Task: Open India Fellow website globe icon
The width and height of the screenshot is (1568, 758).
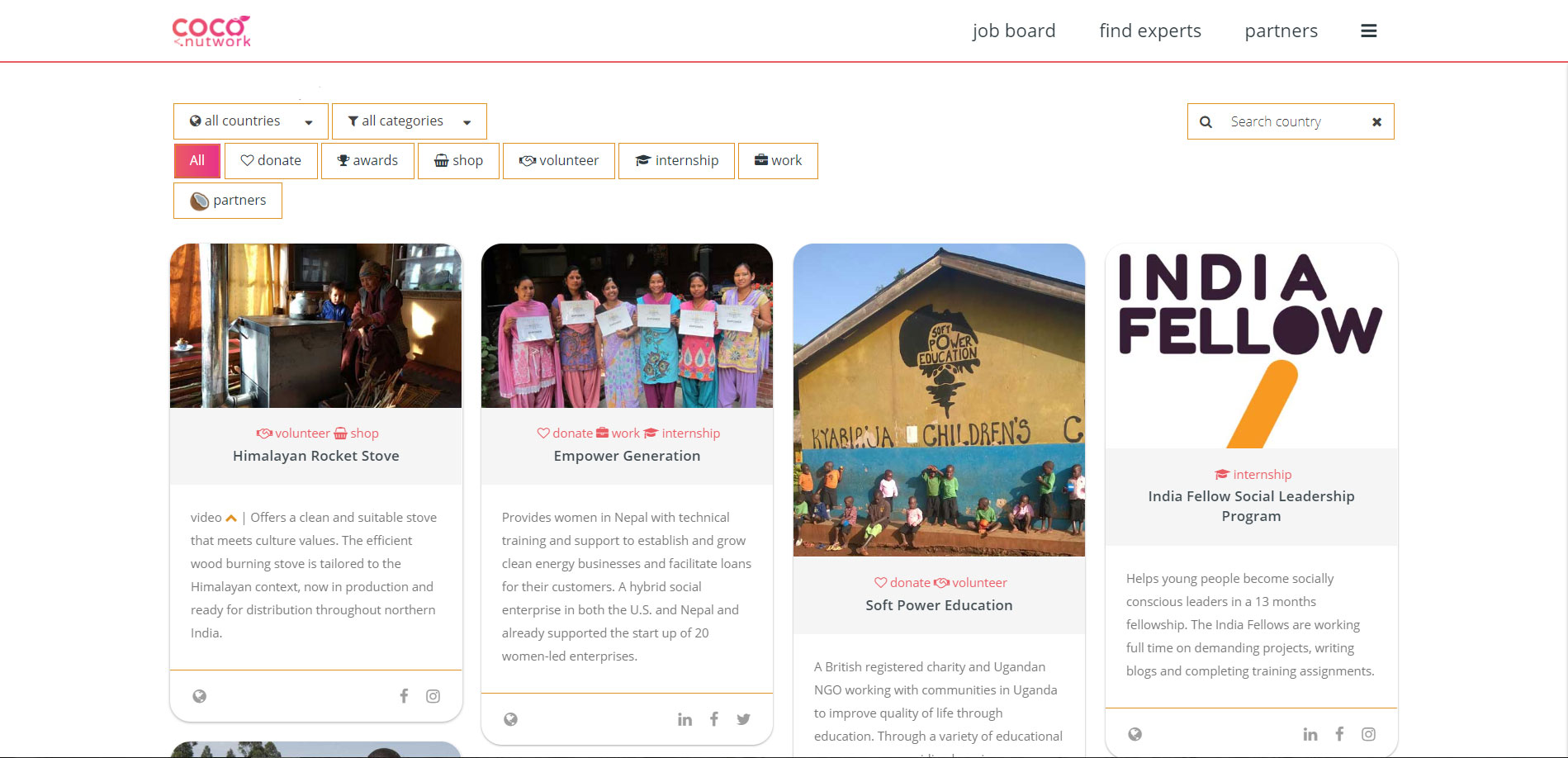Action: [x=1135, y=734]
